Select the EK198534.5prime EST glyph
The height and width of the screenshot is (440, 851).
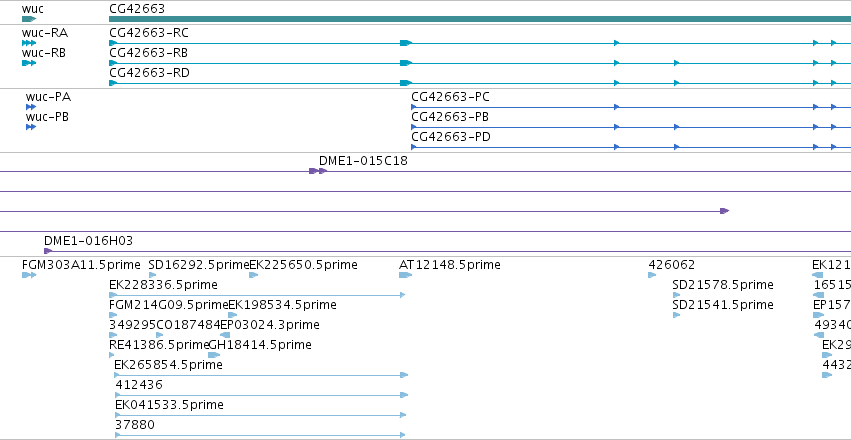(x=233, y=315)
